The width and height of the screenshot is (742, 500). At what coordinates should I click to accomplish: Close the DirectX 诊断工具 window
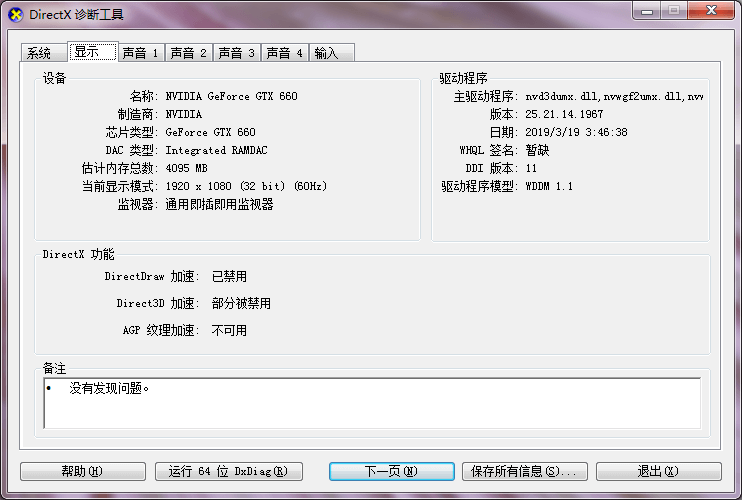point(711,11)
